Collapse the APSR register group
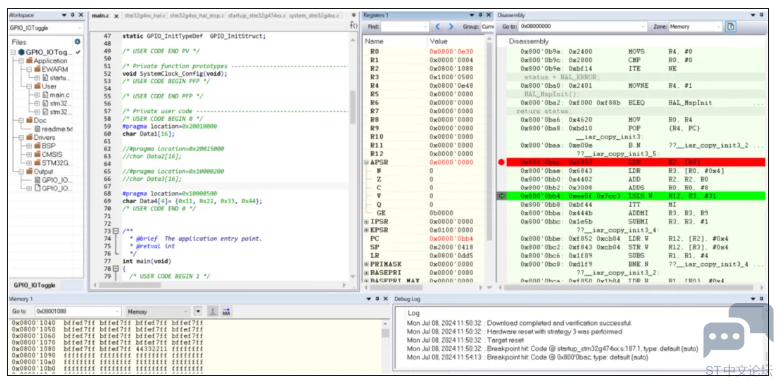The image size is (782, 386). pyautogui.click(x=367, y=162)
